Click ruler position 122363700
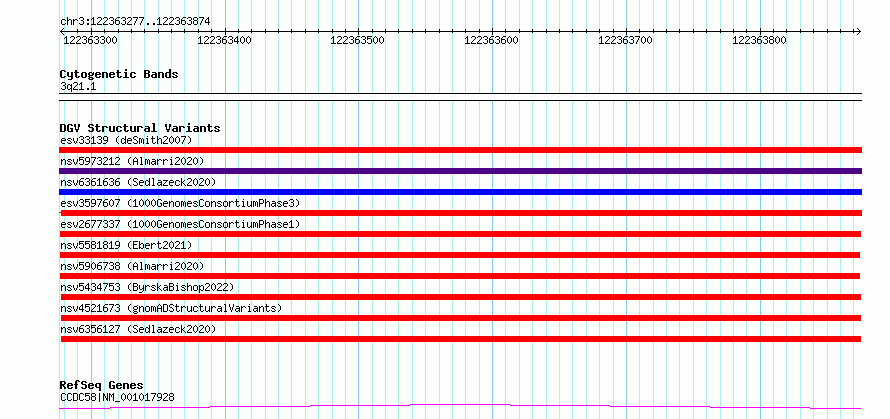Image resolution: width=890 pixels, height=419 pixels. [x=625, y=40]
